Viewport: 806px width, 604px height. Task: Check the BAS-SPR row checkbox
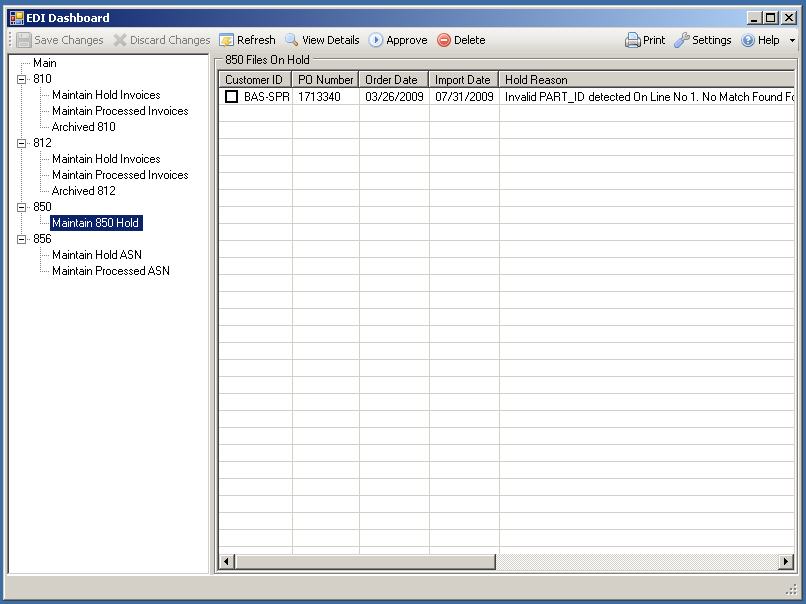(x=232, y=97)
